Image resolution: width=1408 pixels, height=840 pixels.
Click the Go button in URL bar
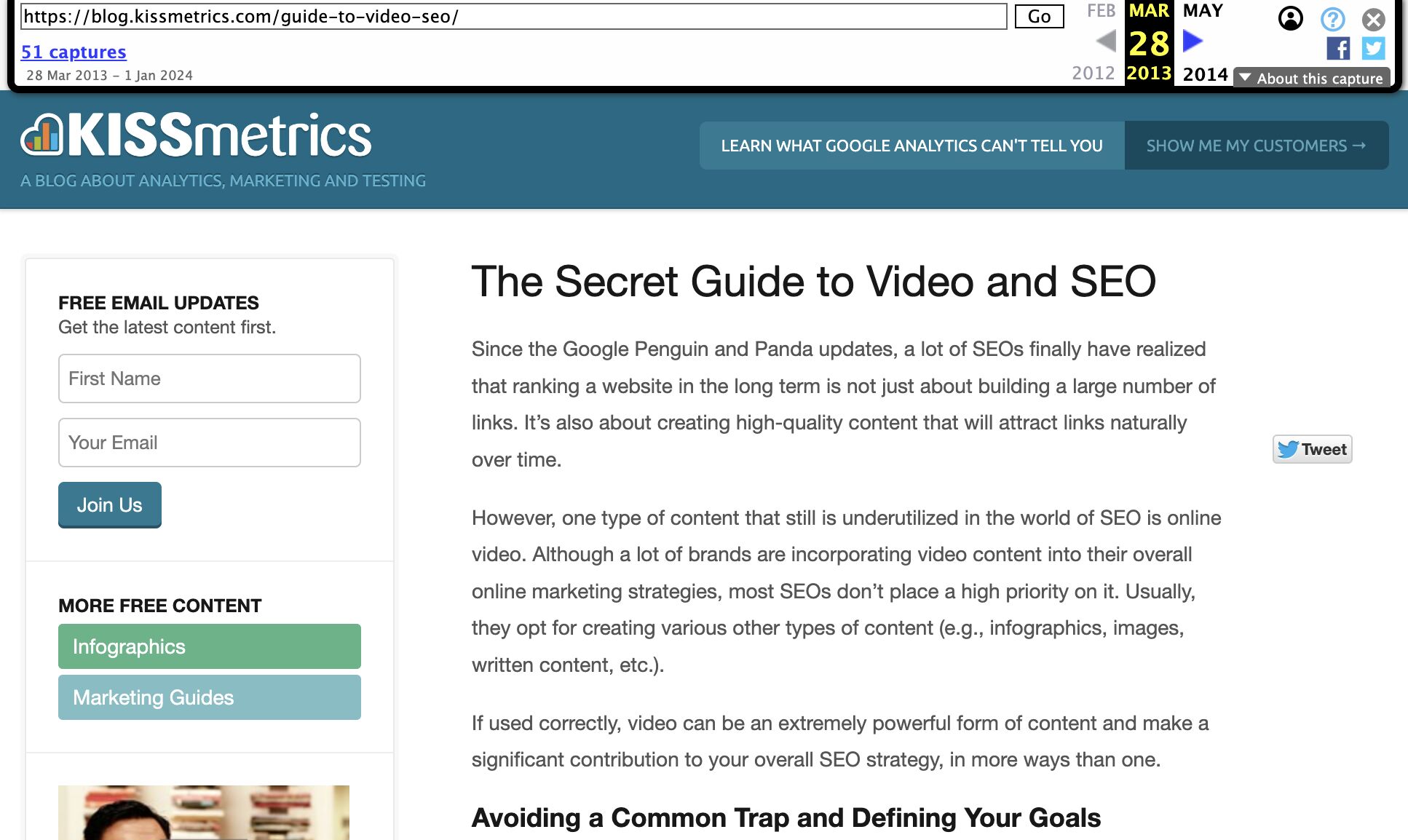point(1043,16)
